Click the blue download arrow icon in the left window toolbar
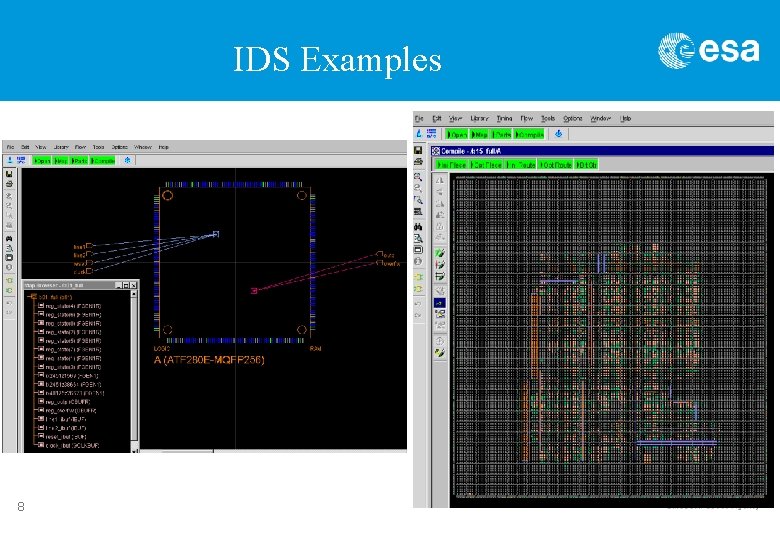The width and height of the screenshot is (780, 540). click(x=128, y=160)
